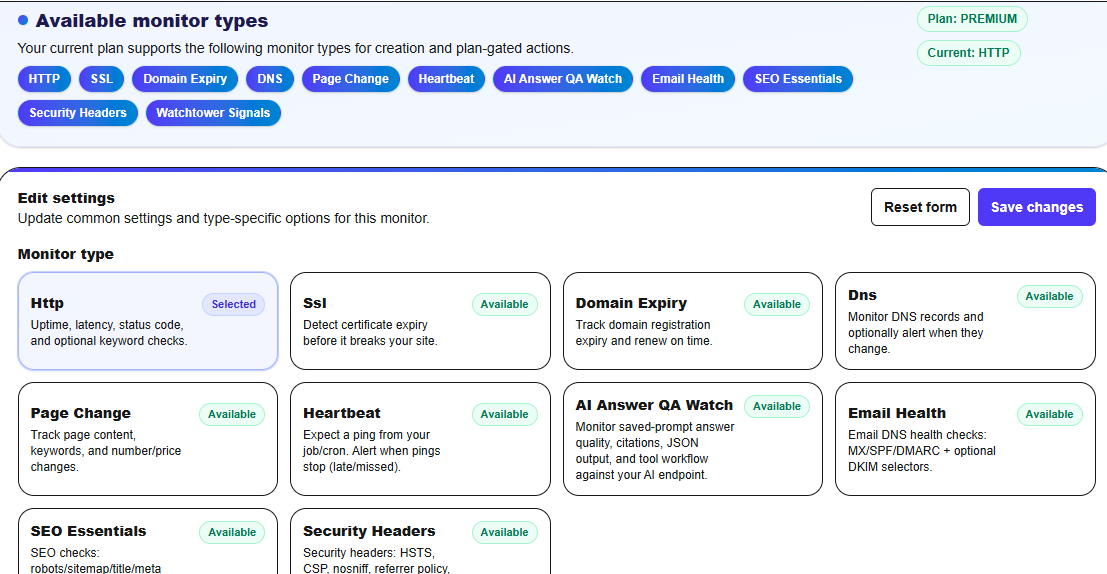
Task: Click the Heartbeat pill
Action: 446,79
